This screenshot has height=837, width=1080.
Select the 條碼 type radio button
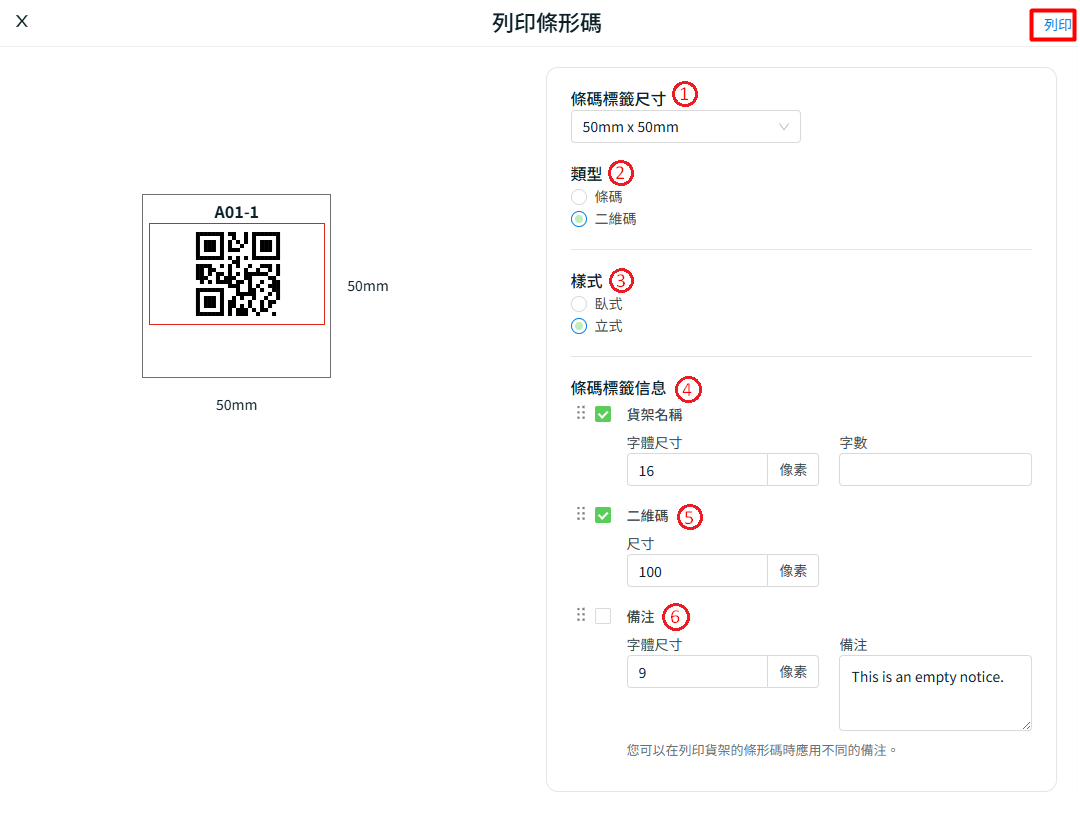(x=579, y=197)
